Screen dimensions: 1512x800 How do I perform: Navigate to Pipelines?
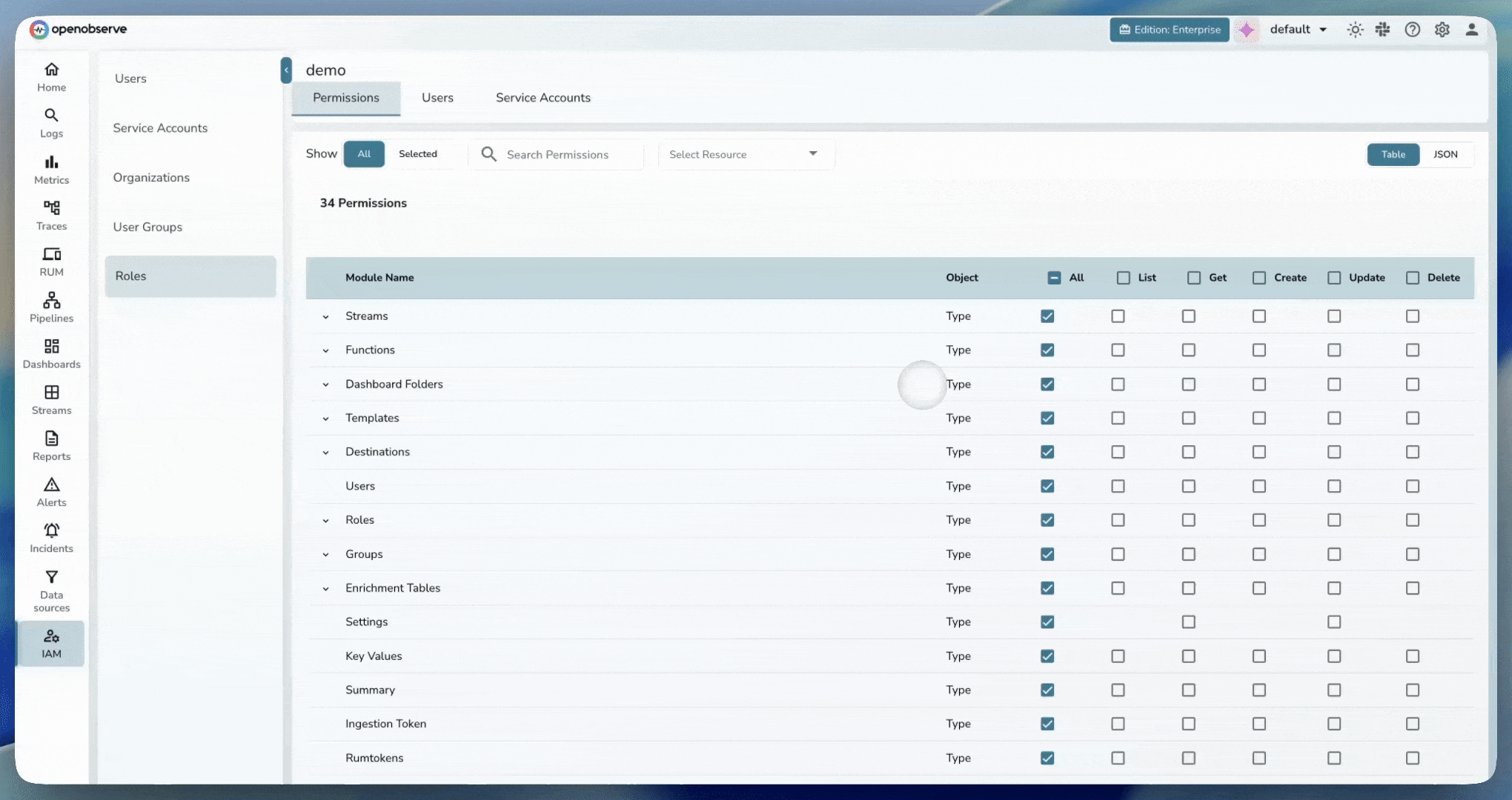point(51,308)
